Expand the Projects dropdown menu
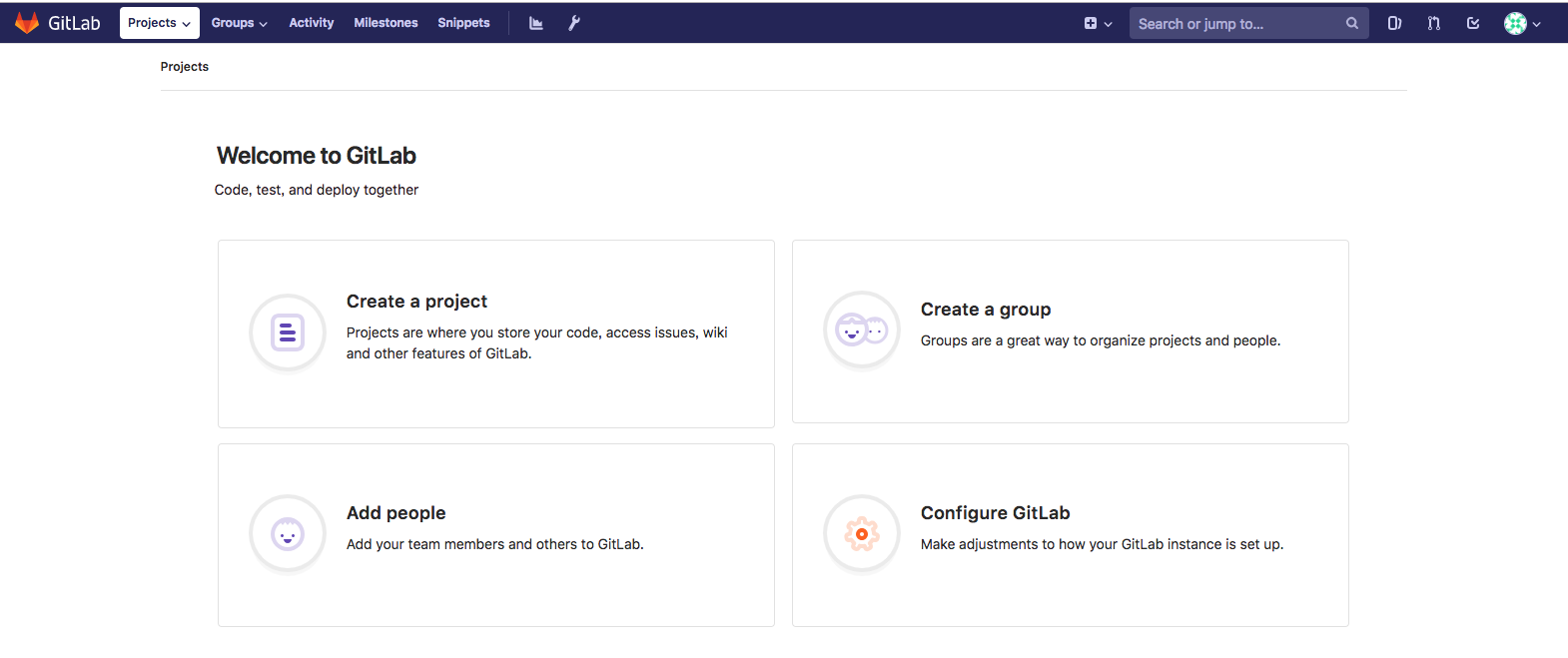The height and width of the screenshot is (658, 1568). 159,23
